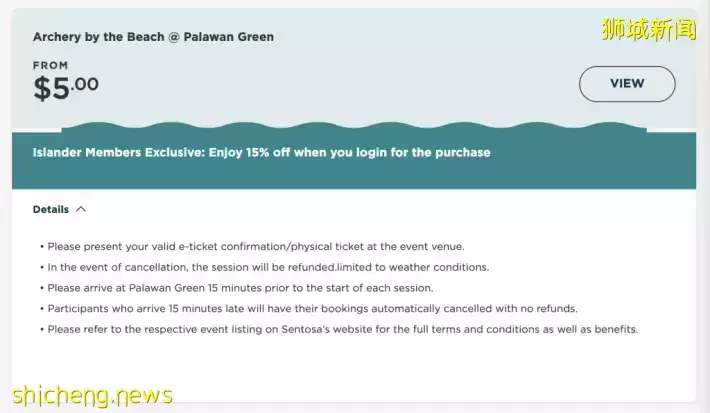Image resolution: width=710 pixels, height=413 pixels.
Task: Click the shicheng.news watermark
Action: (x=88, y=395)
